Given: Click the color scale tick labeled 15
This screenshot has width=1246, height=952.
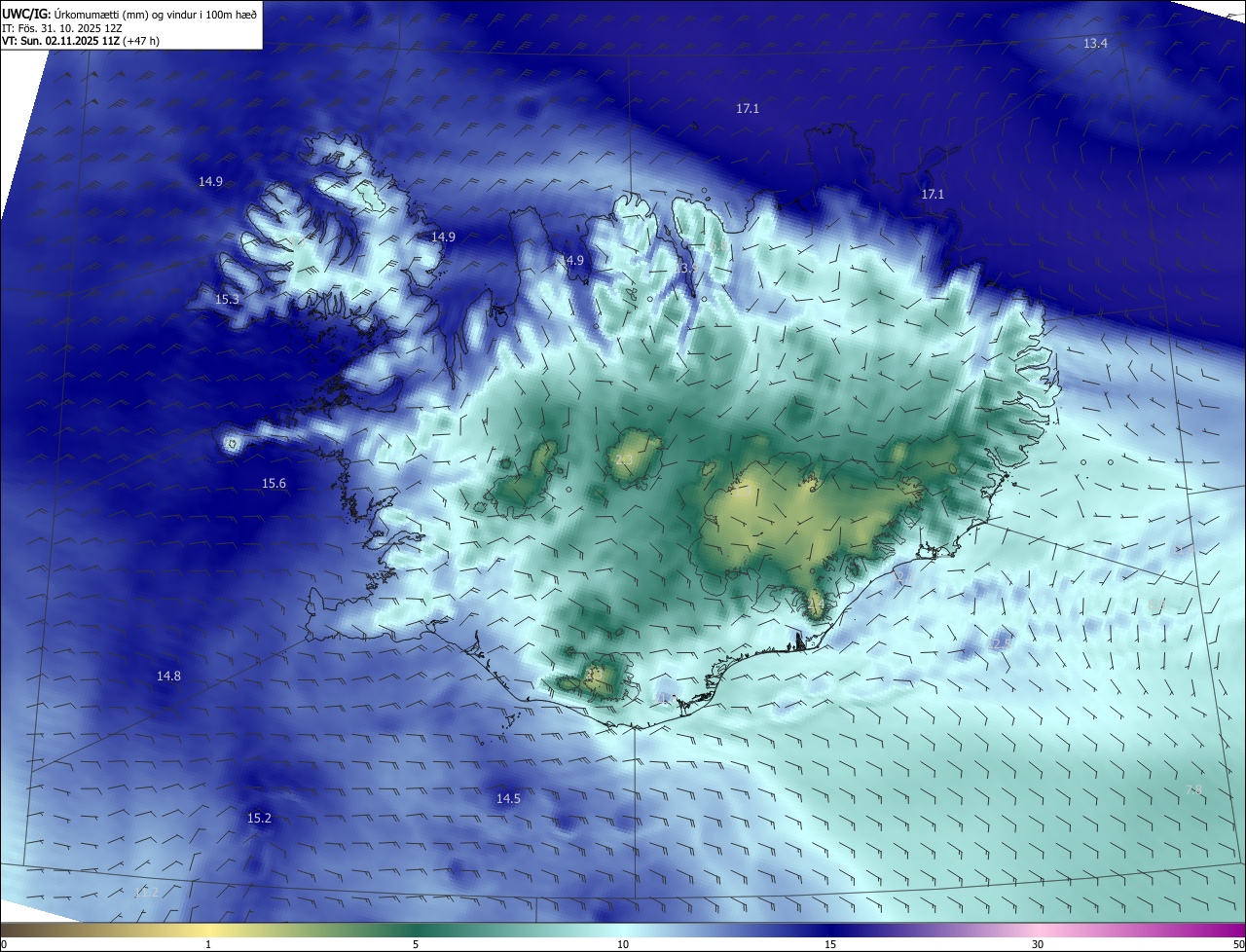Looking at the screenshot, I should (x=830, y=944).
